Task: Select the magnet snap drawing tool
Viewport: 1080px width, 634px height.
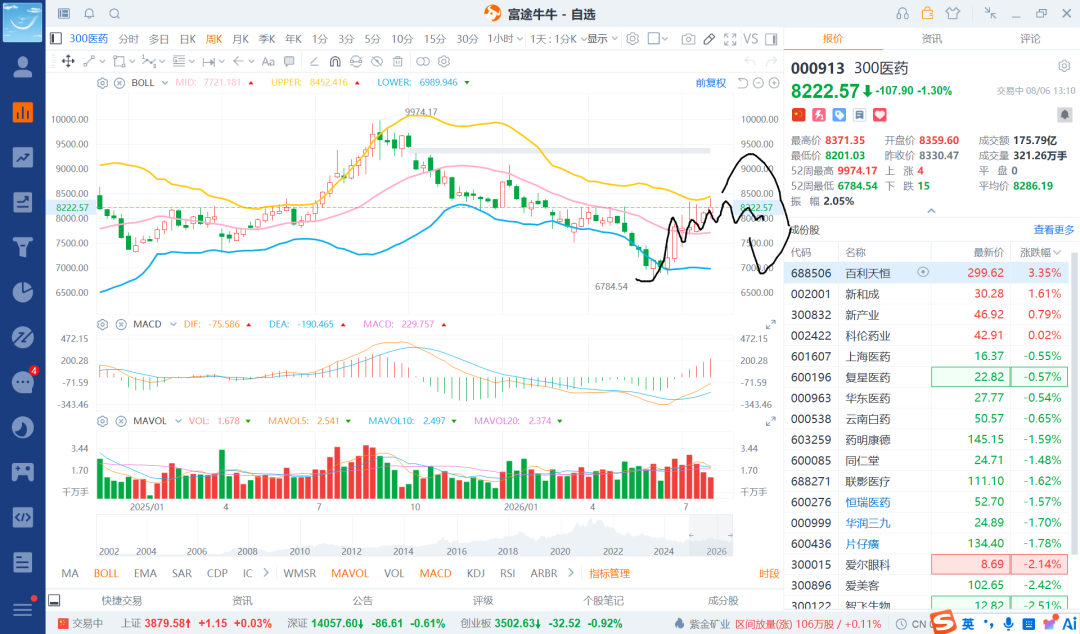Action: [335, 61]
